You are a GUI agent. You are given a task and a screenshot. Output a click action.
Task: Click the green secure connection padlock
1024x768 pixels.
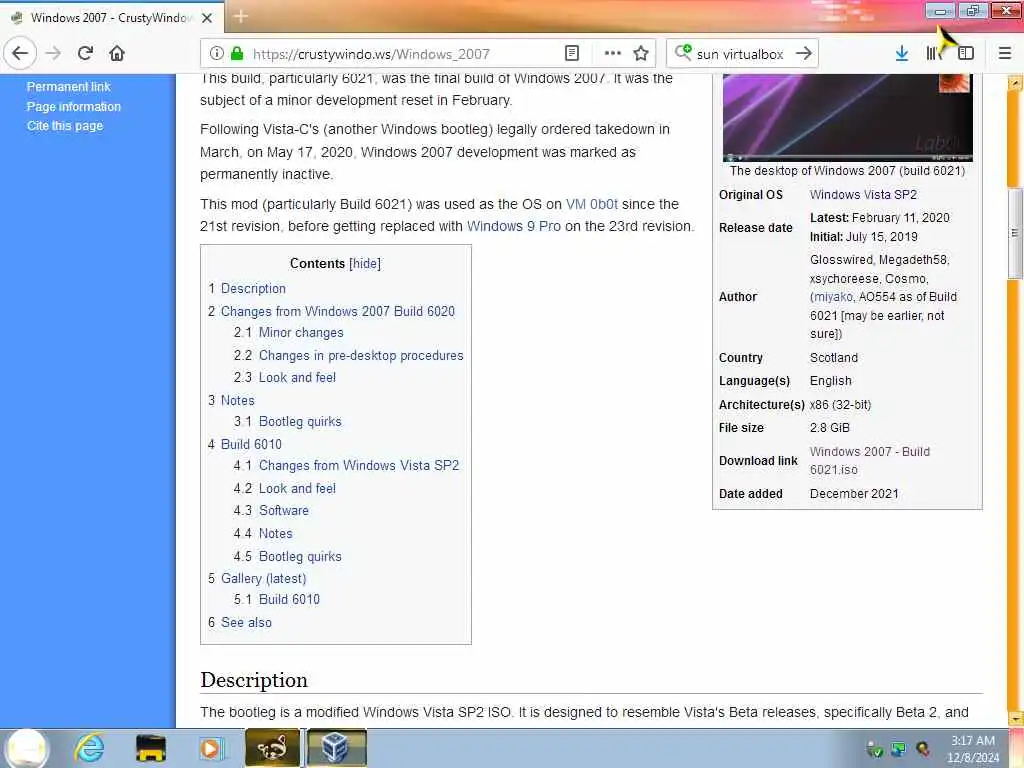237,54
